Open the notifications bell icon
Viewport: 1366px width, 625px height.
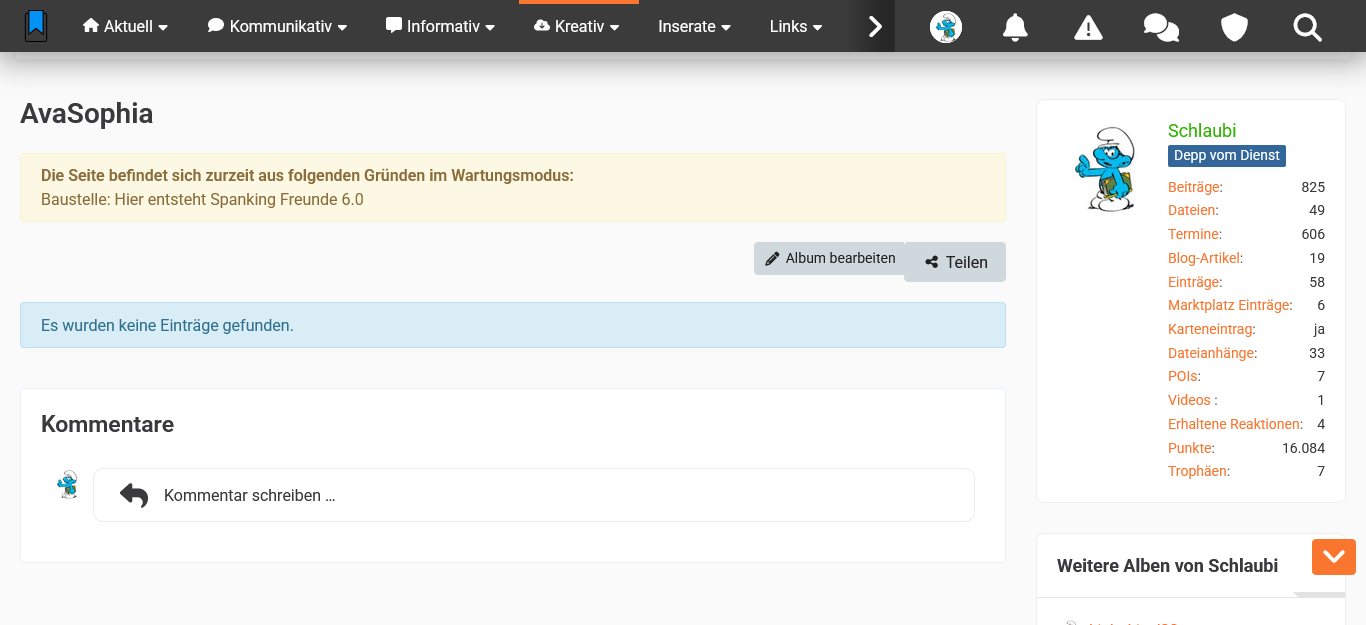click(1016, 27)
